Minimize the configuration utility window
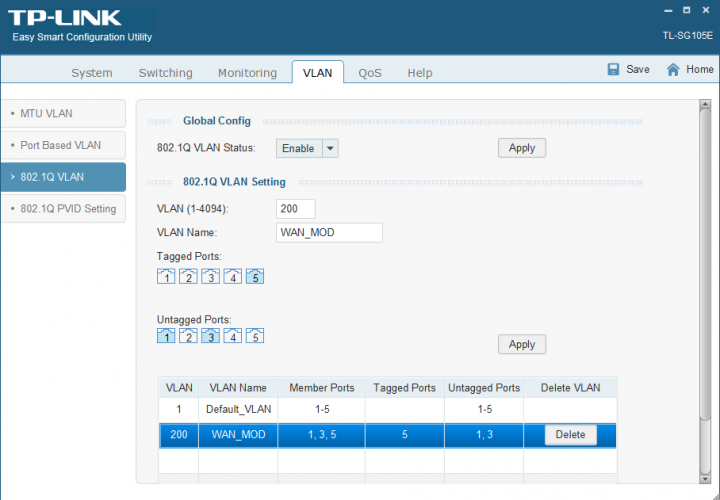This screenshot has height=500, width=720. pyautogui.click(x=669, y=11)
